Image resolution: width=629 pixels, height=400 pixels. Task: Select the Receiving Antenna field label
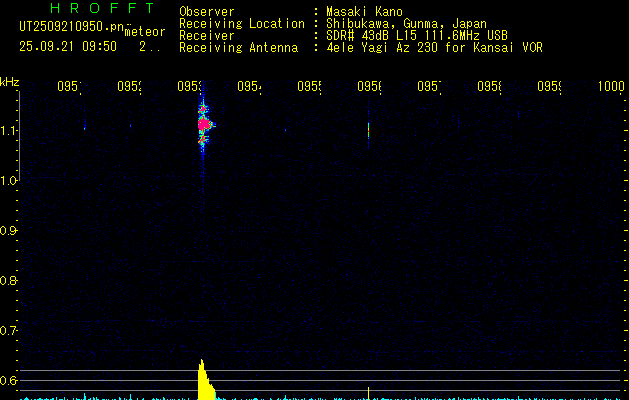pyautogui.click(x=237, y=47)
